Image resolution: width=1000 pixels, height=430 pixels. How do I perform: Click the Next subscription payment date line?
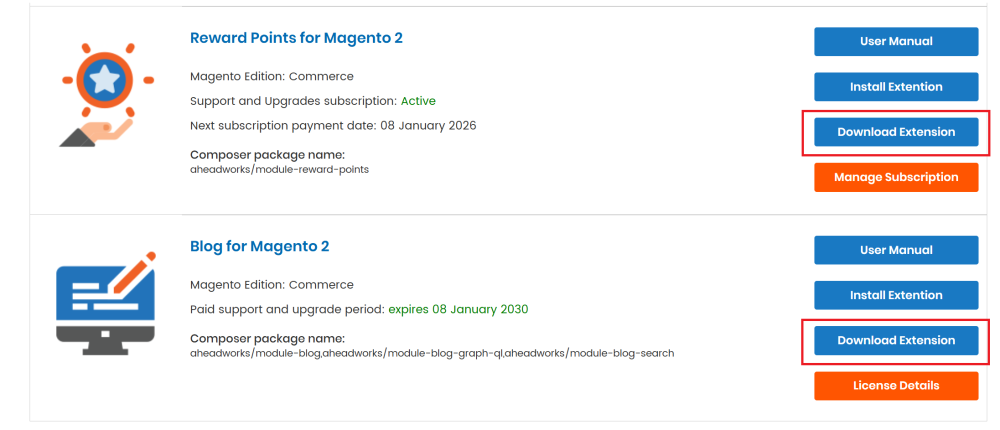[x=333, y=126]
